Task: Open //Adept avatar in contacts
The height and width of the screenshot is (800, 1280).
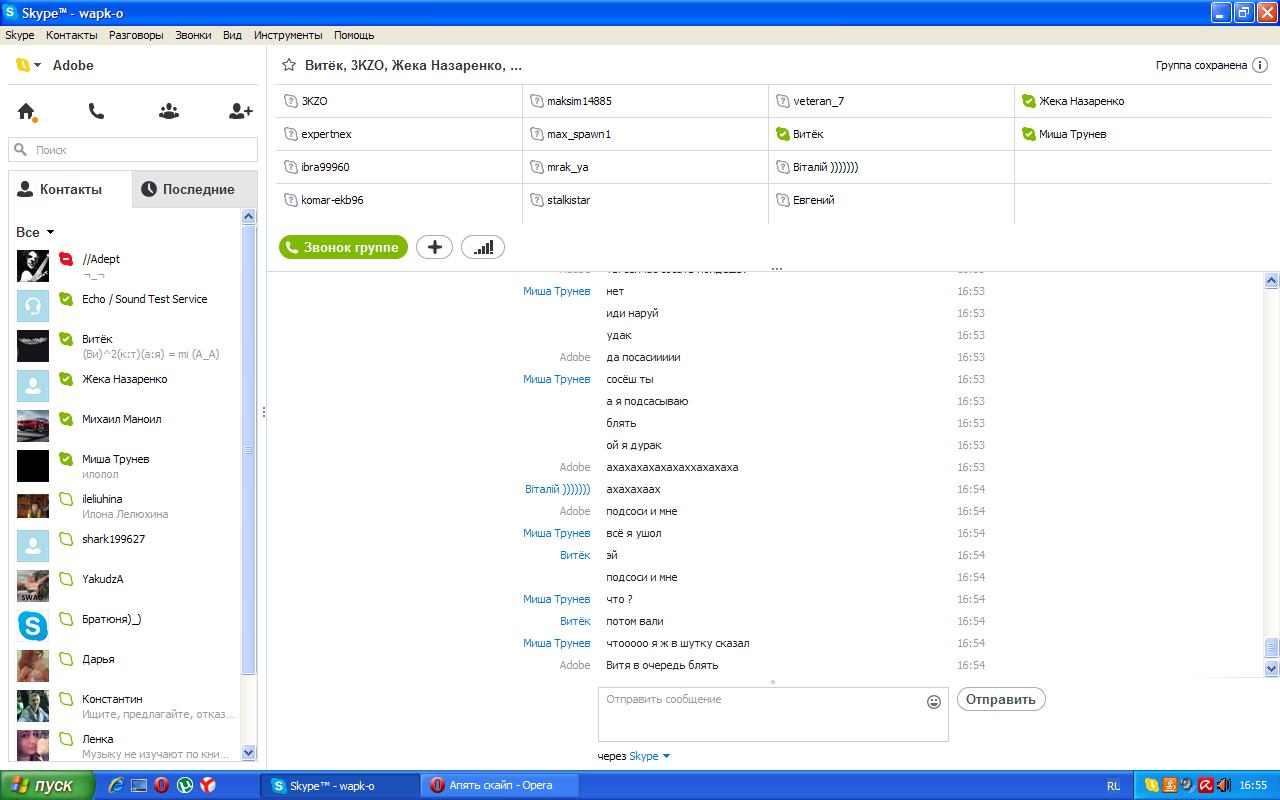Action: click(33, 266)
